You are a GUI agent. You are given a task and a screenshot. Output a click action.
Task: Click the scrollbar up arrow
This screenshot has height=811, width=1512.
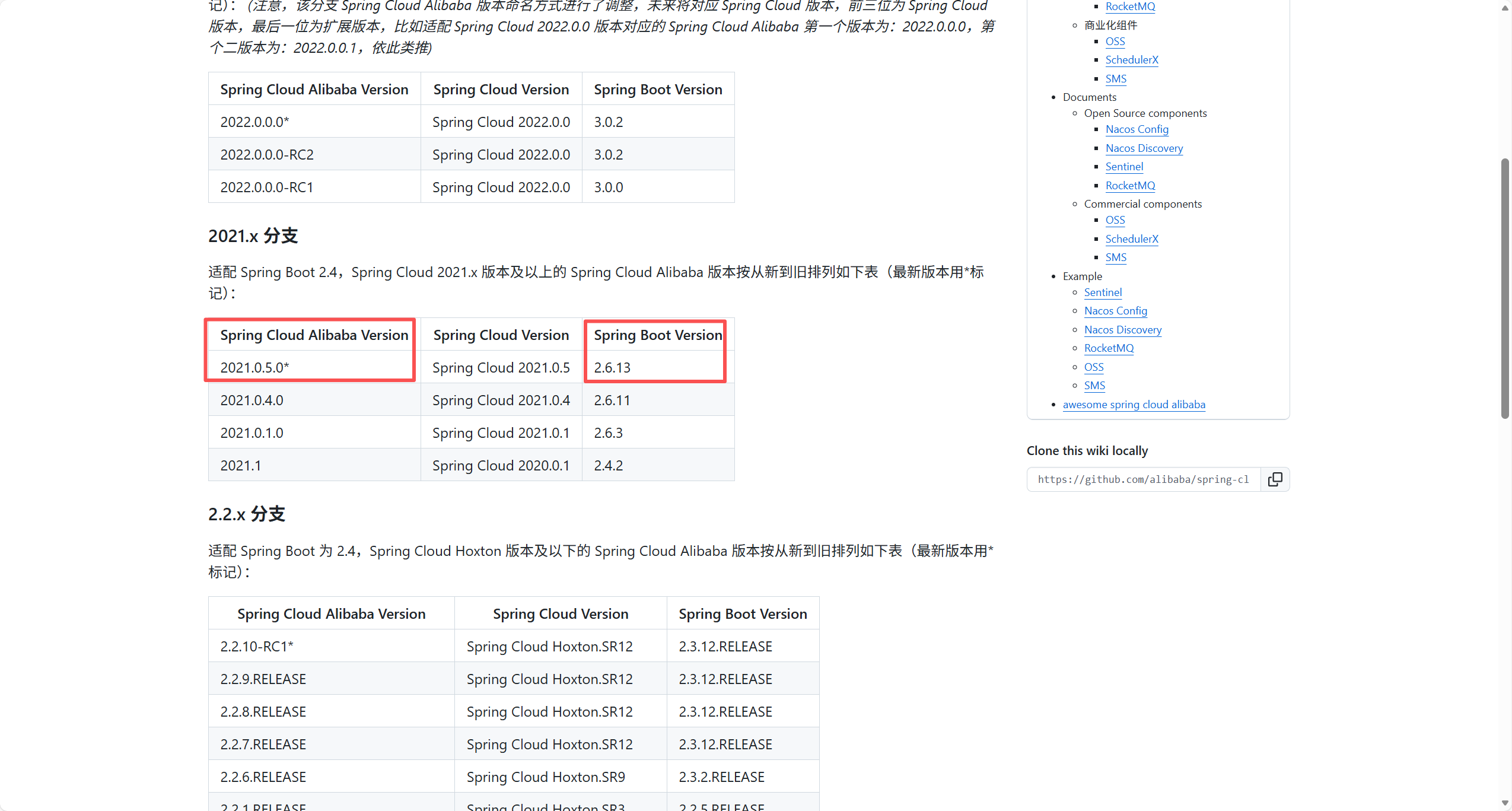coord(1505,8)
